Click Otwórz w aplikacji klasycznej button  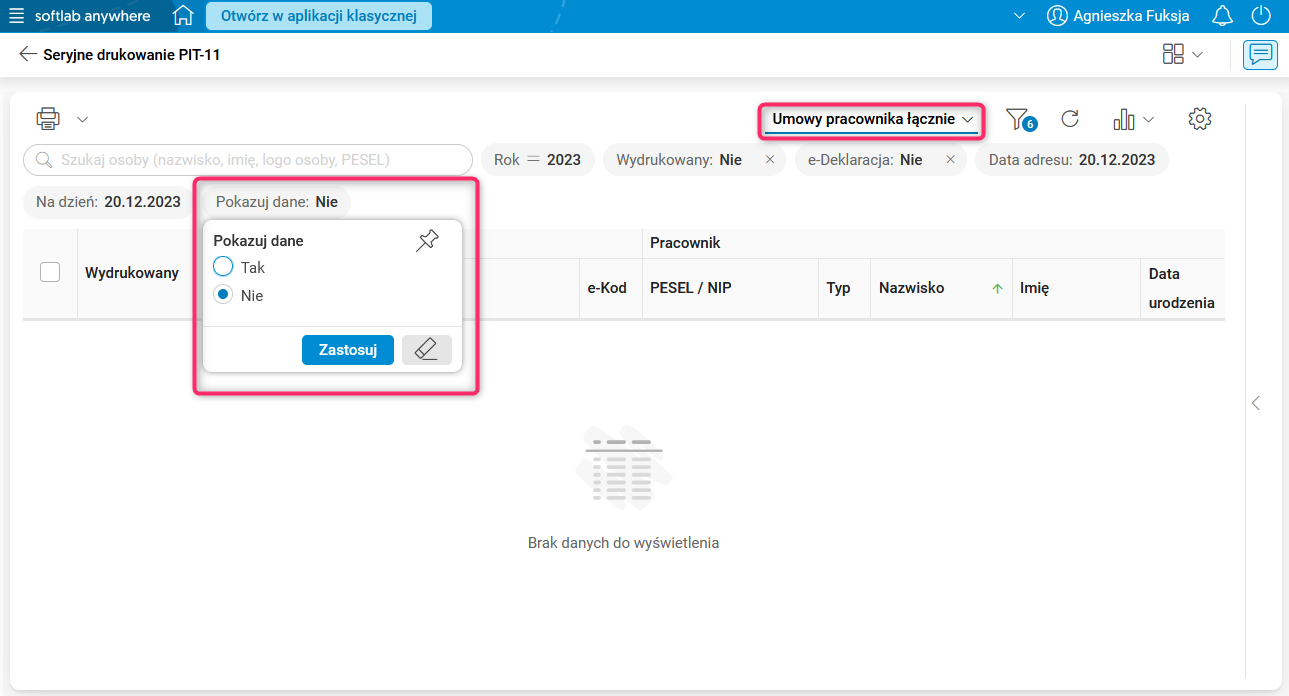pyautogui.click(x=319, y=16)
